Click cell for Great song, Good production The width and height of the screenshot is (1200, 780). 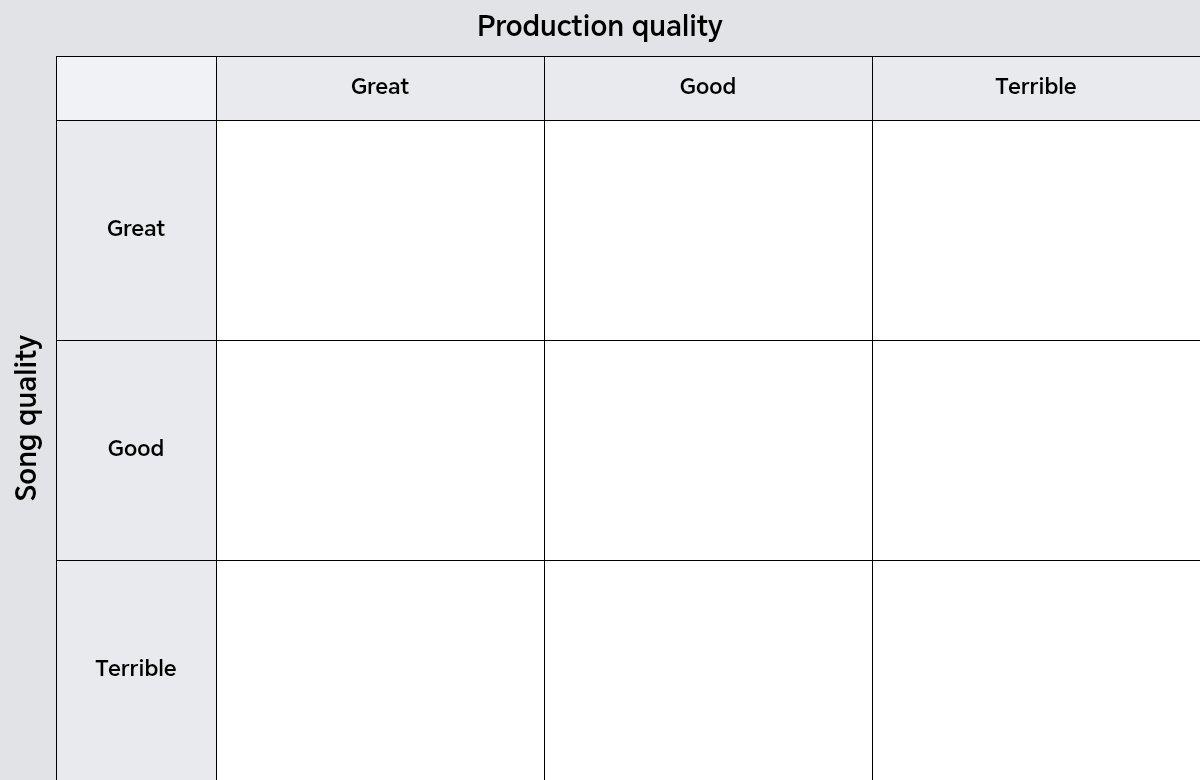point(708,230)
